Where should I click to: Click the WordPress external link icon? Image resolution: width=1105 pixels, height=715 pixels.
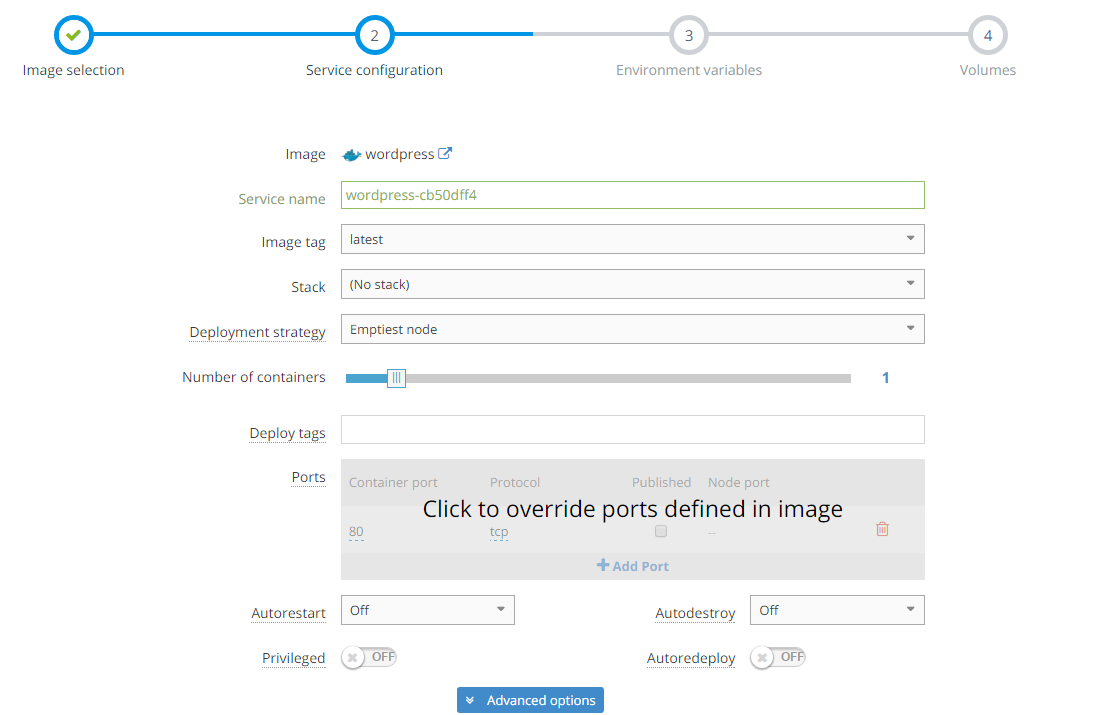[x=445, y=154]
